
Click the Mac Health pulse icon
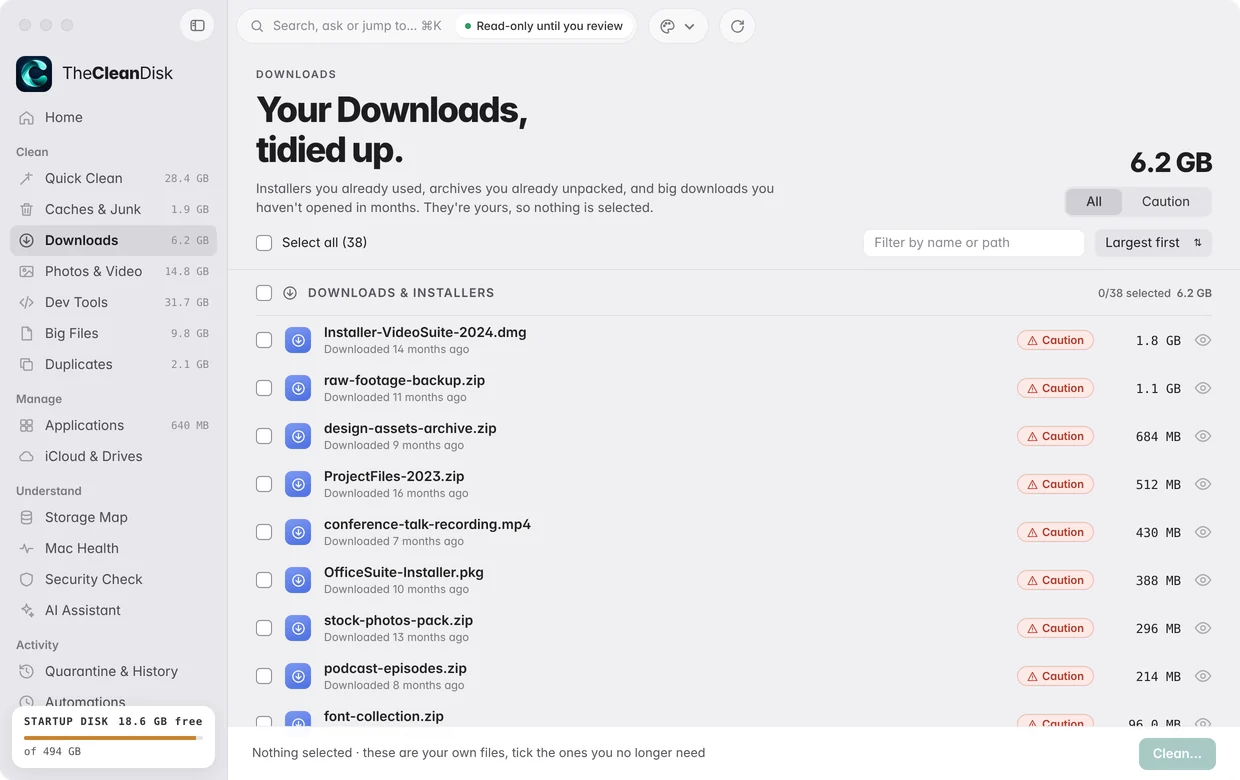click(27, 548)
